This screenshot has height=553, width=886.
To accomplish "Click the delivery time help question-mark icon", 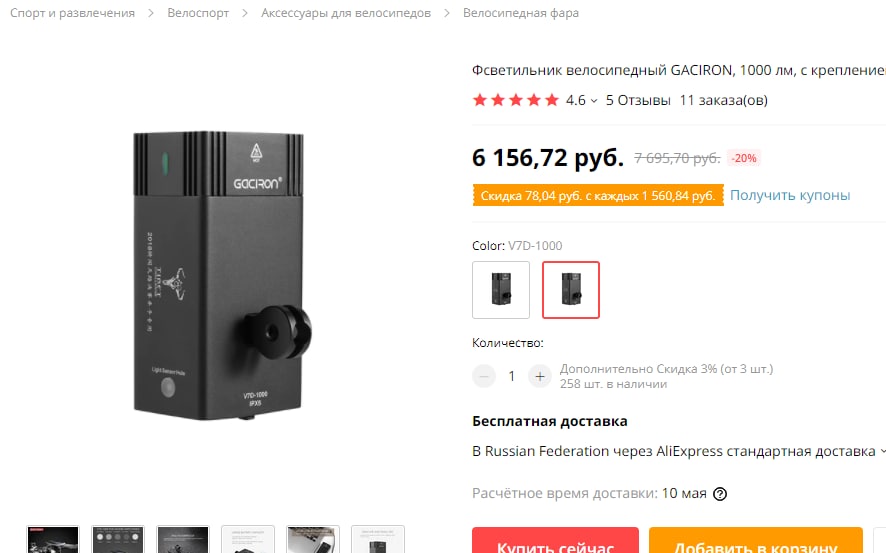I will (x=720, y=494).
